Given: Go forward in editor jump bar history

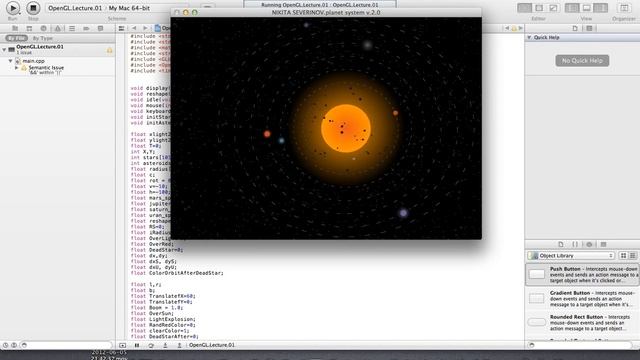Looking at the screenshot, I should [x=145, y=28].
